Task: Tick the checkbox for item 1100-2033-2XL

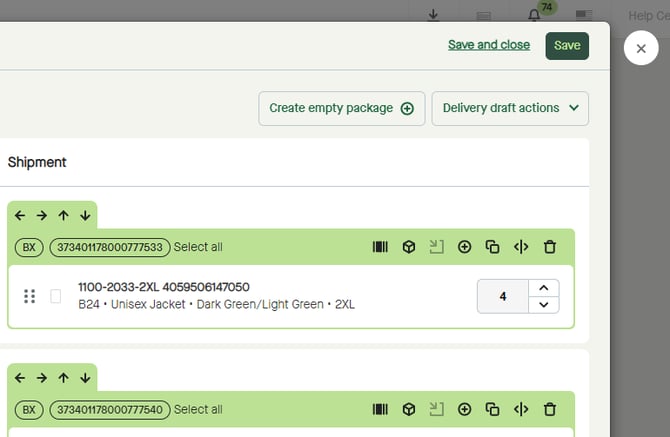Action: click(x=56, y=296)
